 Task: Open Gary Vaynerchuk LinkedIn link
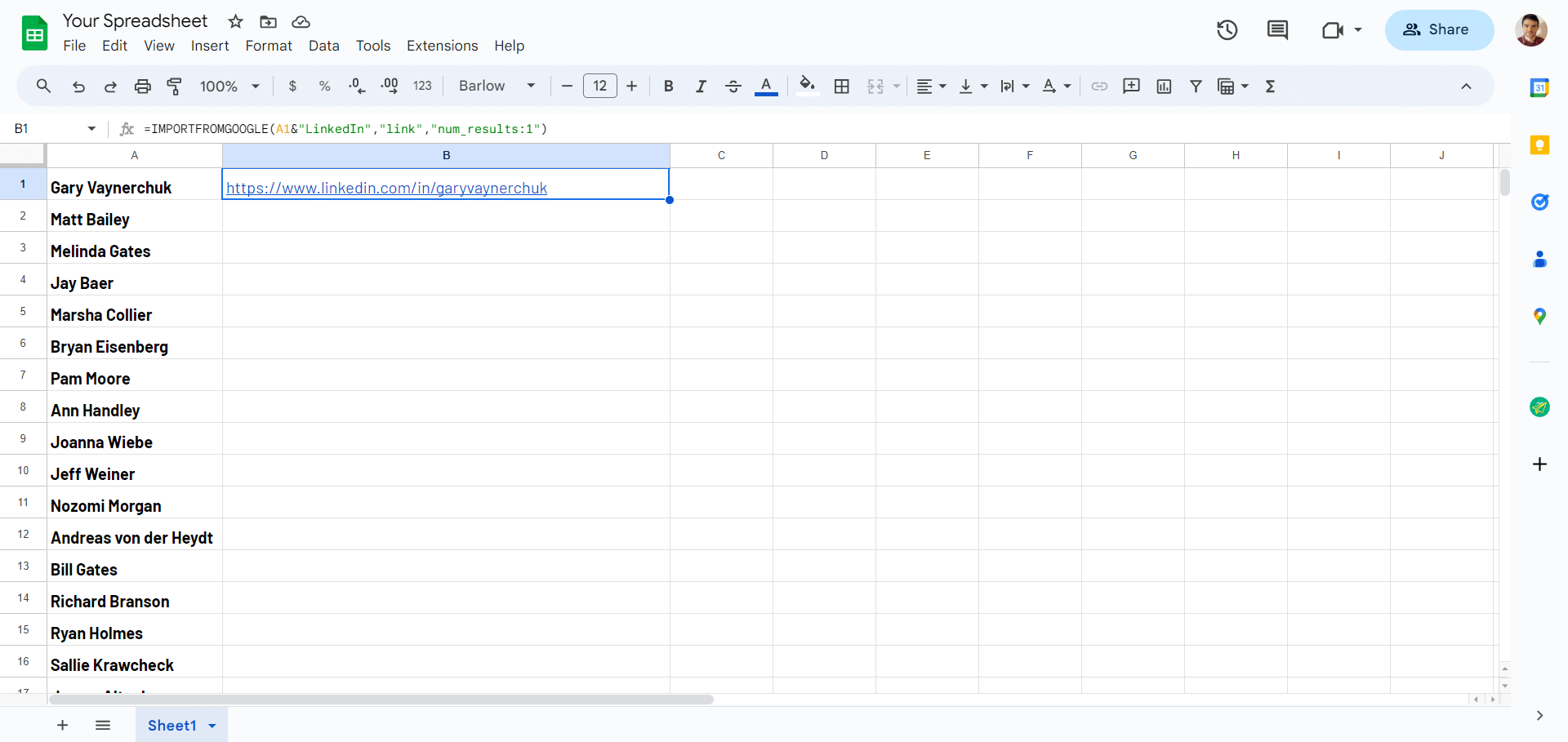pos(386,188)
